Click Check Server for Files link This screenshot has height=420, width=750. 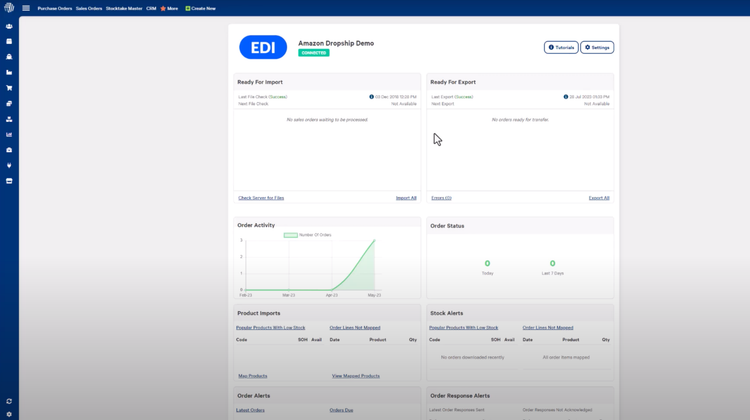coord(261,198)
